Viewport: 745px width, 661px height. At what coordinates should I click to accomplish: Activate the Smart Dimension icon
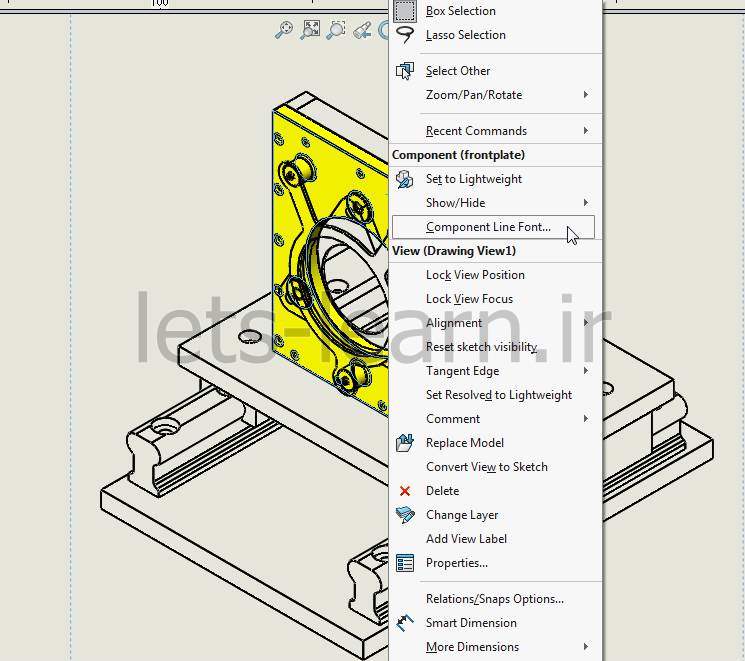click(x=405, y=623)
